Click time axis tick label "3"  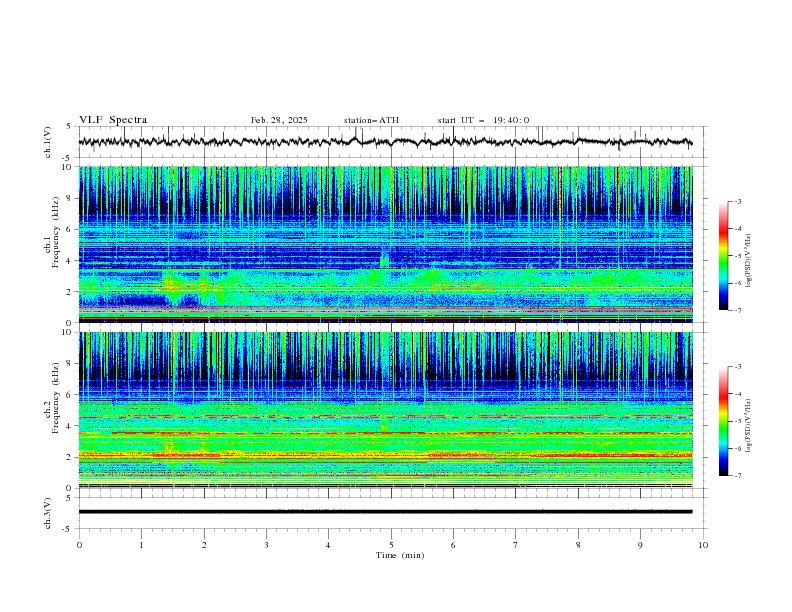pos(266,545)
